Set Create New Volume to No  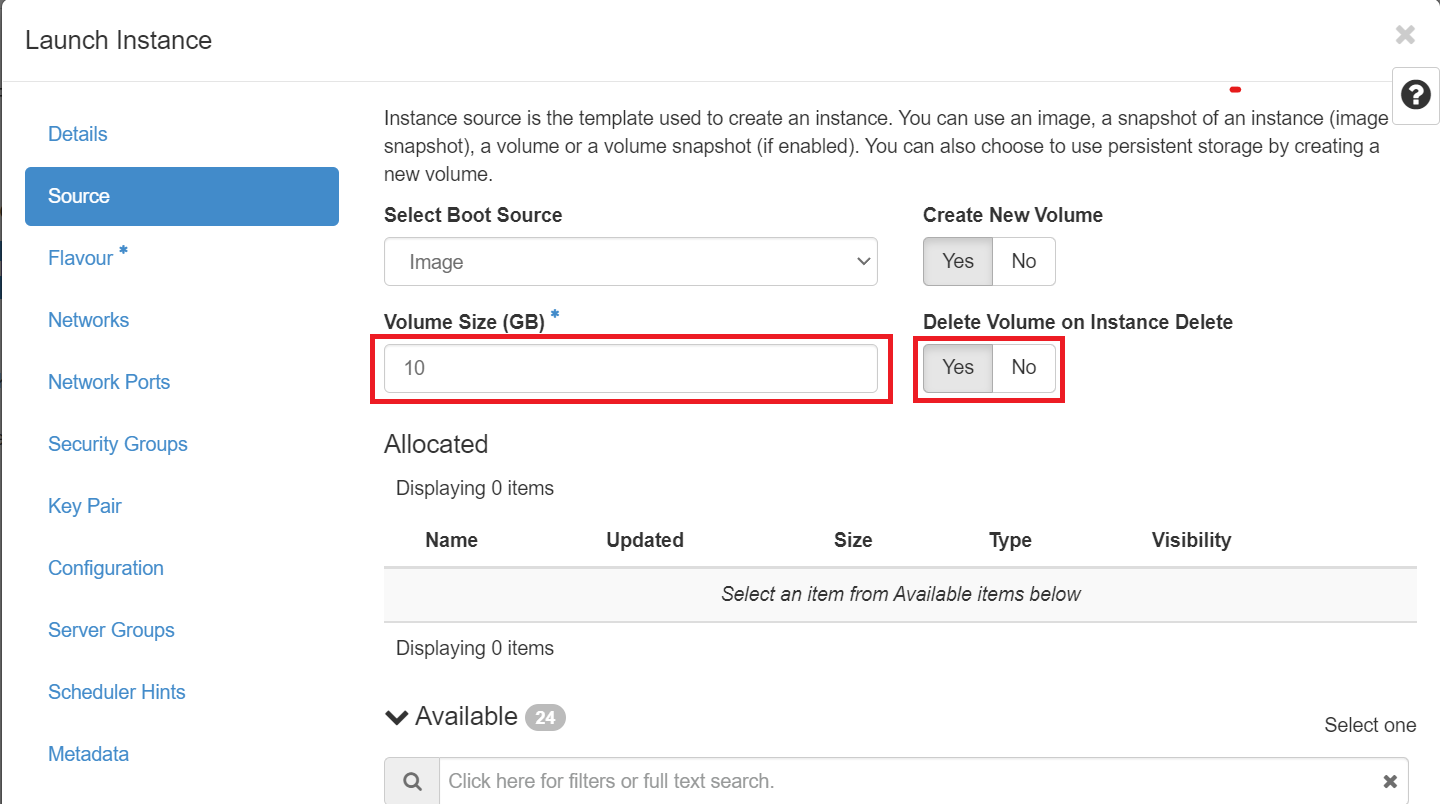click(x=1023, y=261)
